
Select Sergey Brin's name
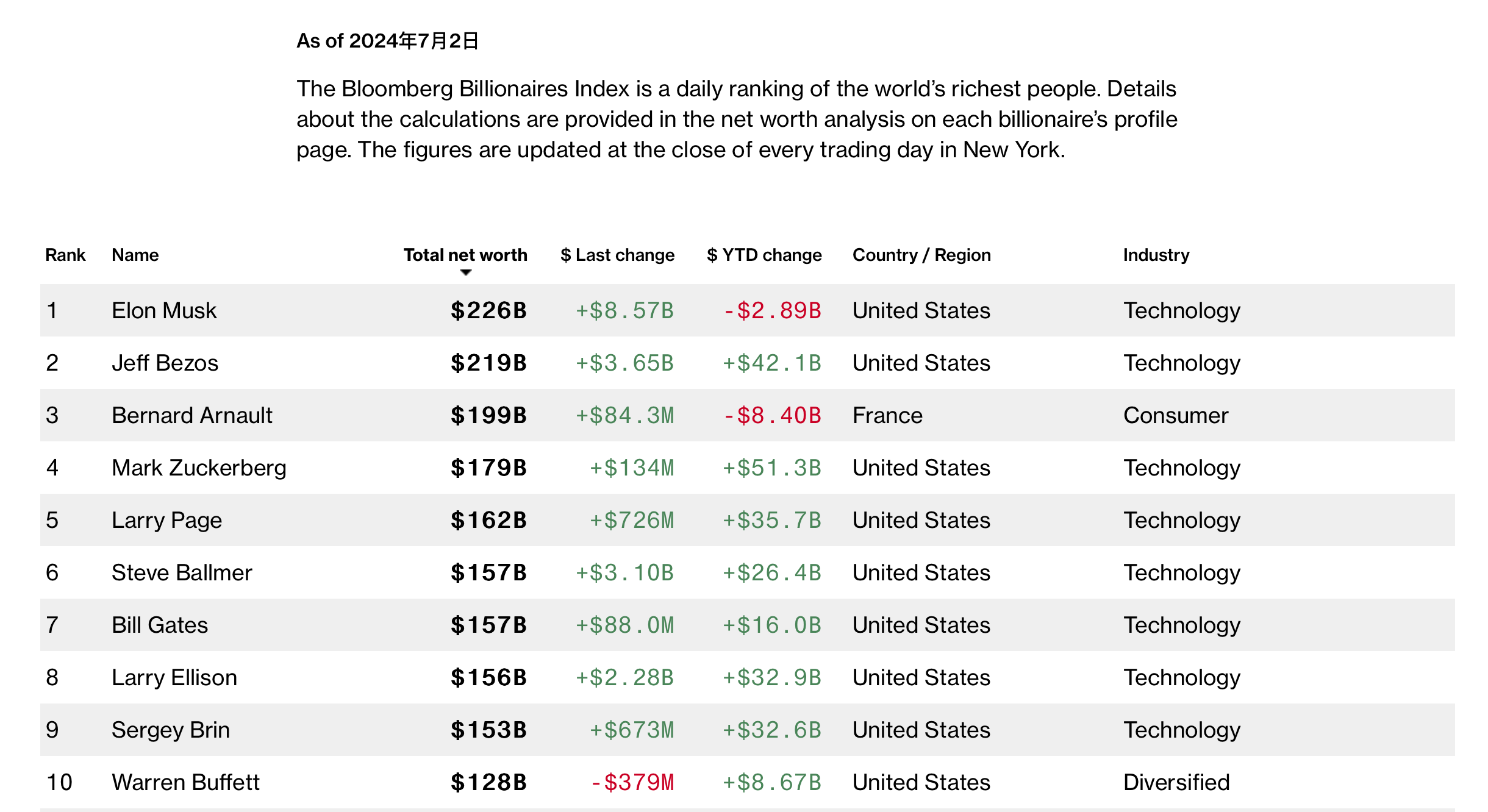(171, 730)
